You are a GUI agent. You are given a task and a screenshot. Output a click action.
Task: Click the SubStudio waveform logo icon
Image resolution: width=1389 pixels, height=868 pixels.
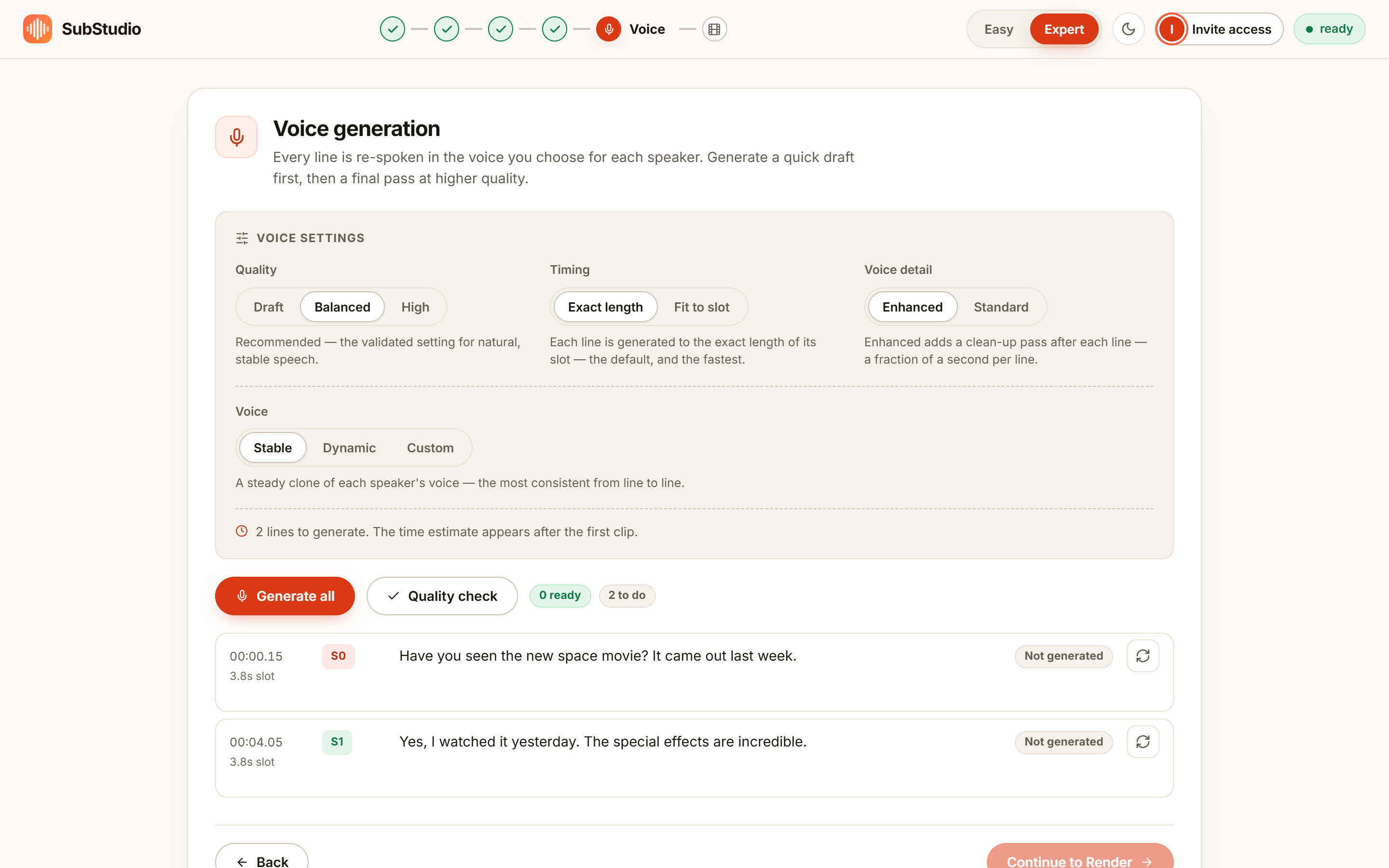37,29
